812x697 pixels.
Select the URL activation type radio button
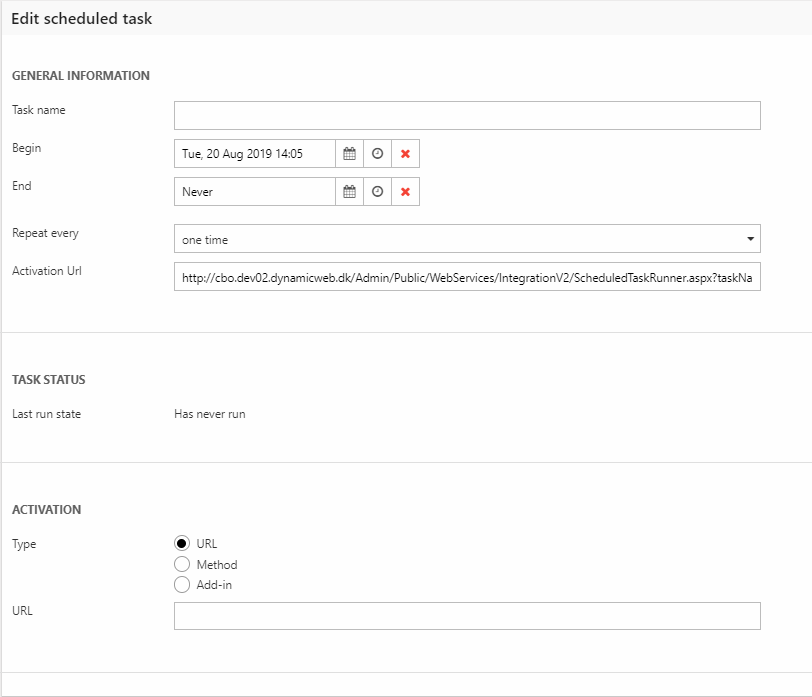click(x=182, y=543)
